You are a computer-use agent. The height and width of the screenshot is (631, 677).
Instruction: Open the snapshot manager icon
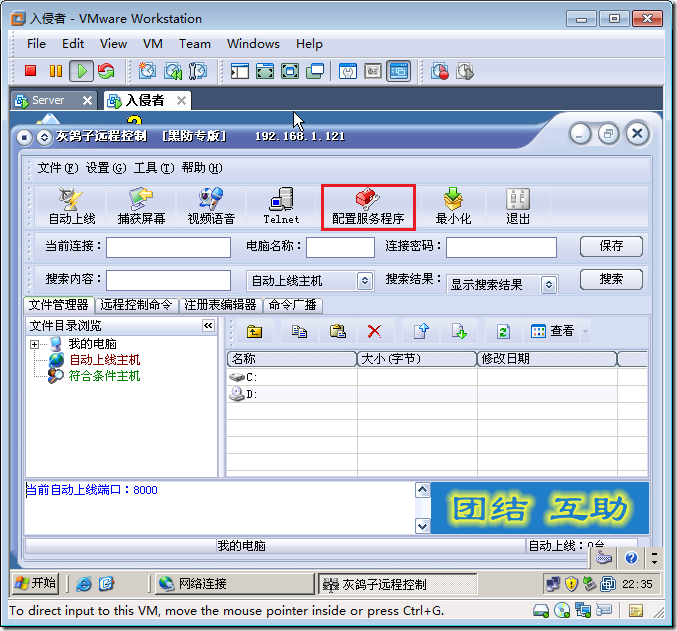click(x=198, y=71)
